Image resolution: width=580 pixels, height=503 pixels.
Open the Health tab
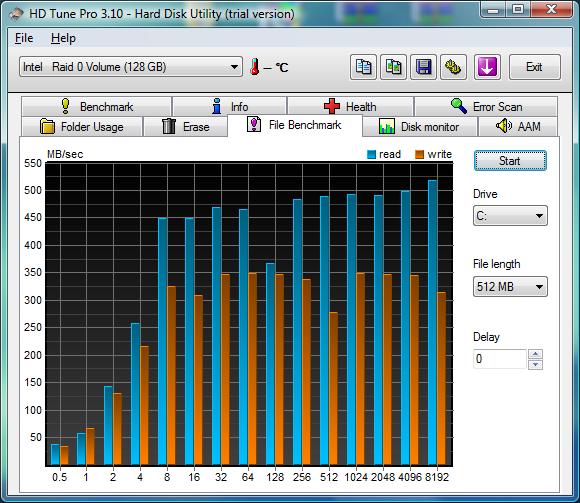coord(350,107)
